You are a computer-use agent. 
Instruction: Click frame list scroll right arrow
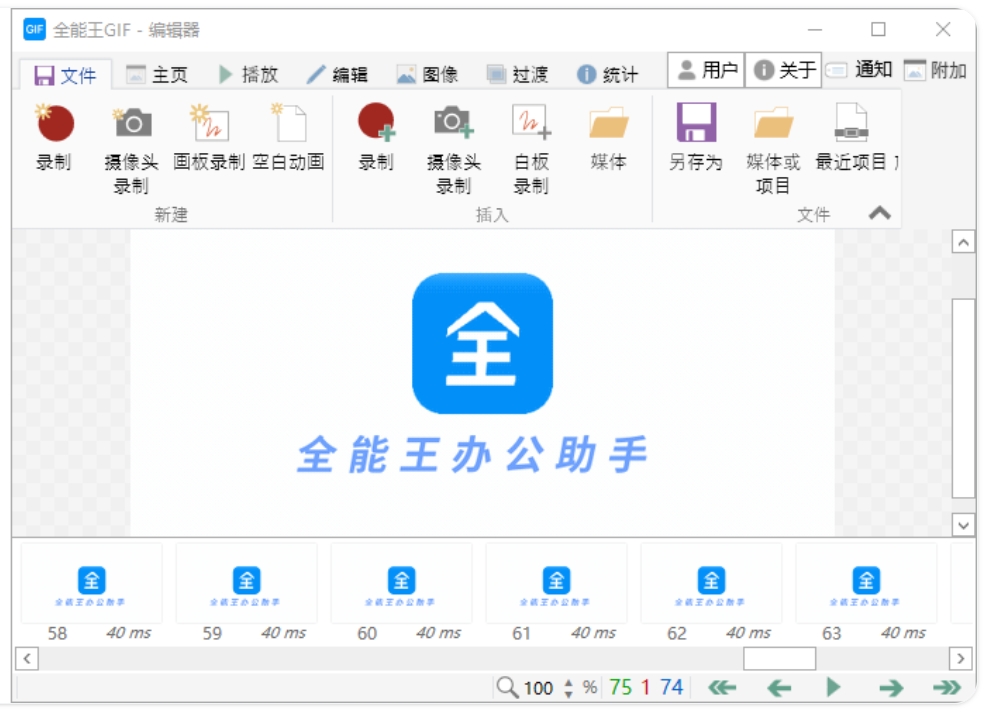[960, 659]
